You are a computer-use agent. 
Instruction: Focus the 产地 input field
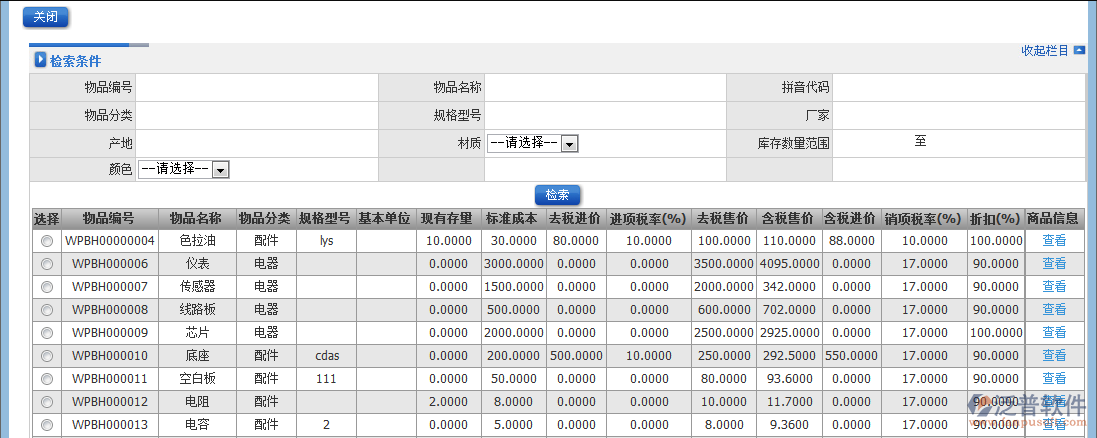click(257, 143)
